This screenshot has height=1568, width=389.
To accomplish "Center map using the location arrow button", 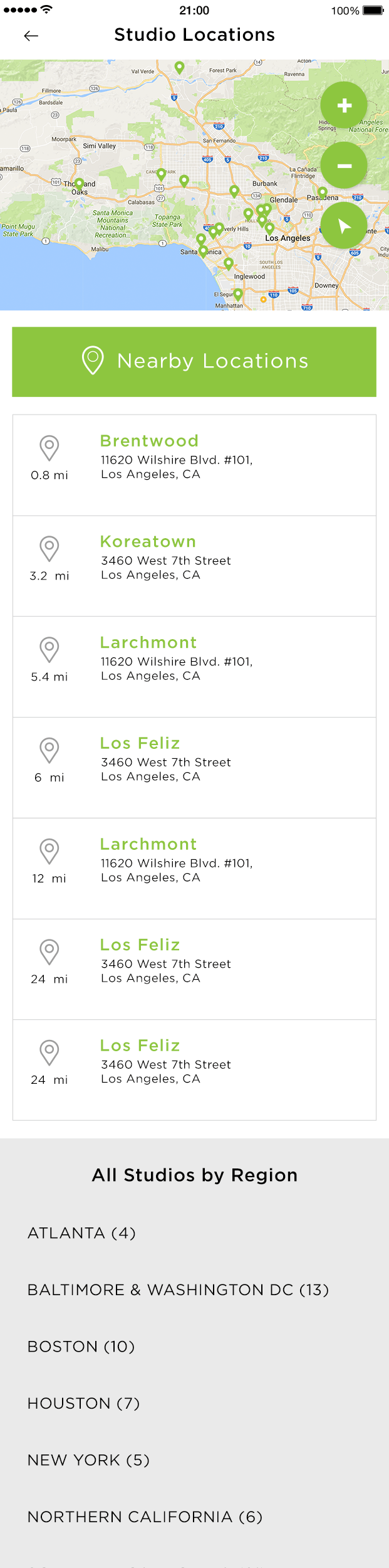I will coord(344,226).
